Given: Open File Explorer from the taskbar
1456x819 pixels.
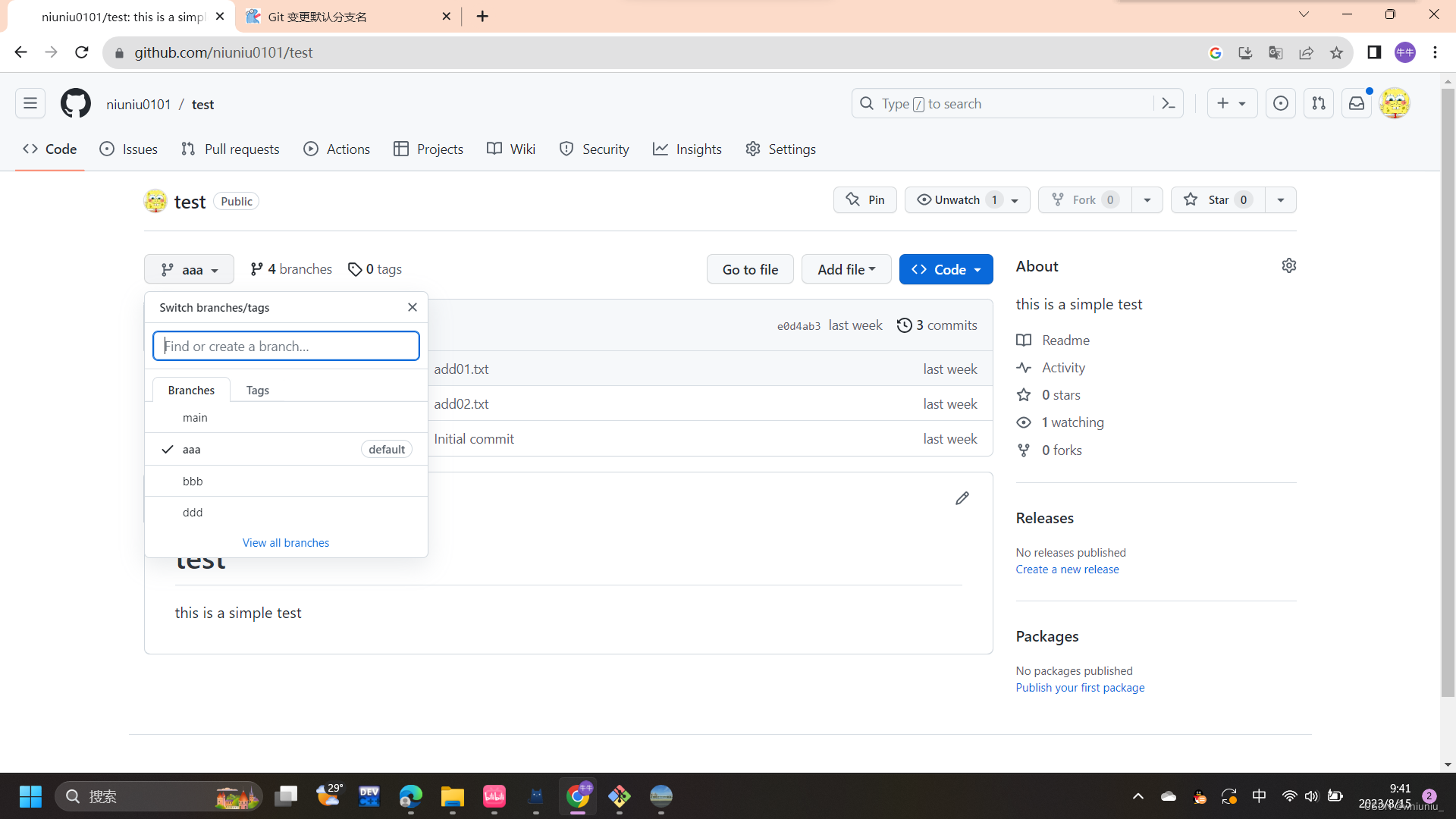Looking at the screenshot, I should point(453,796).
